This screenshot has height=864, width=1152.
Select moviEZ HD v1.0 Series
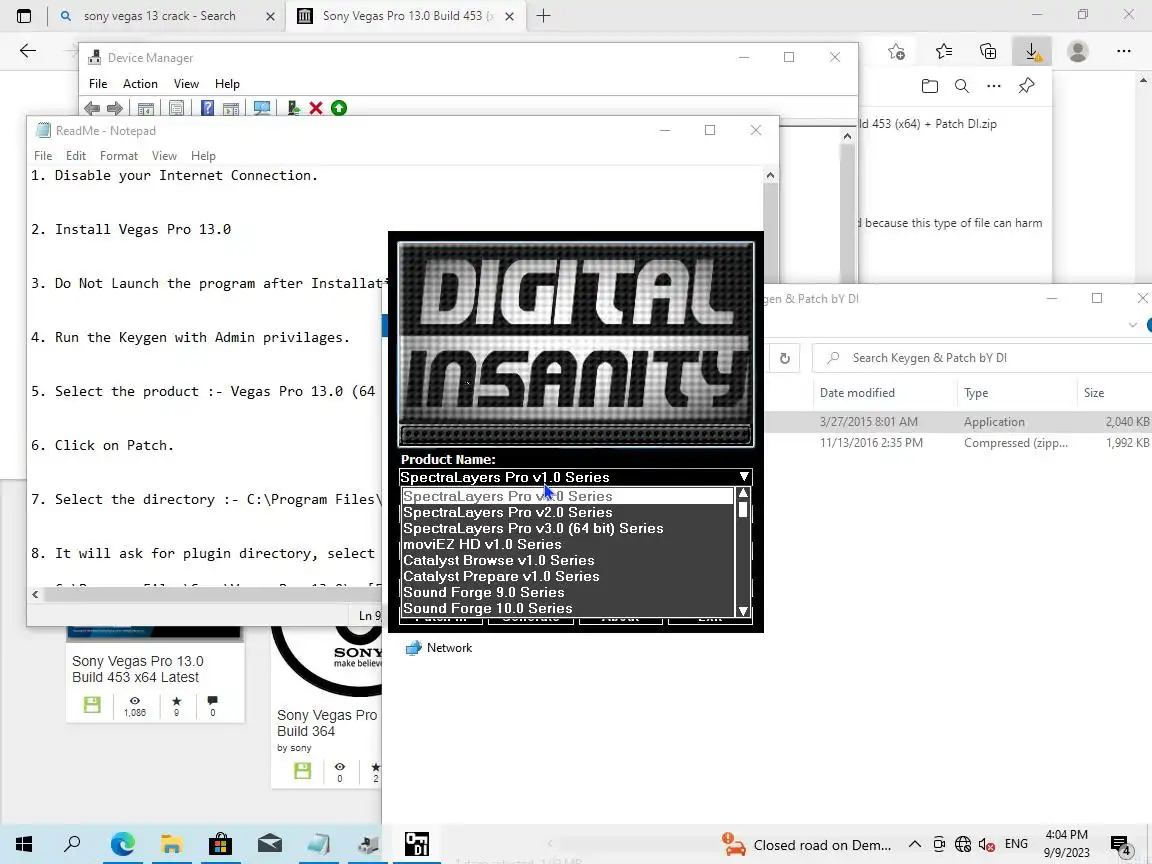click(x=568, y=545)
